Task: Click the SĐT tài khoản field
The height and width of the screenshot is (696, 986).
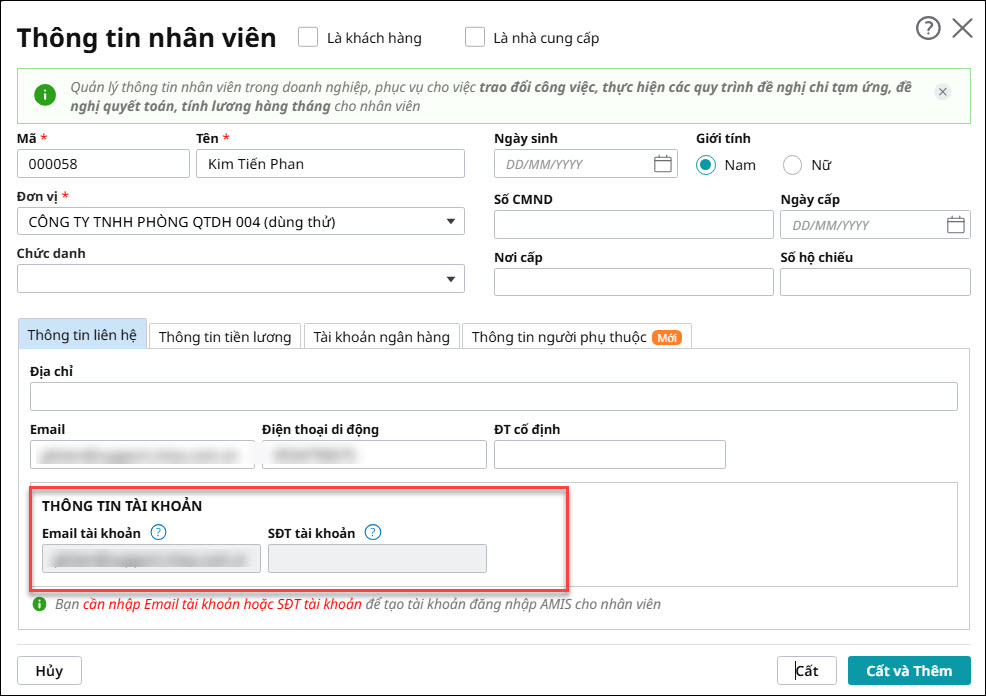Action: pos(377,558)
